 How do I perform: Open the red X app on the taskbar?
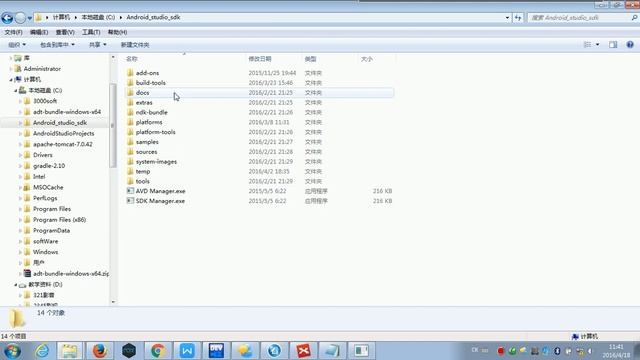click(303, 351)
